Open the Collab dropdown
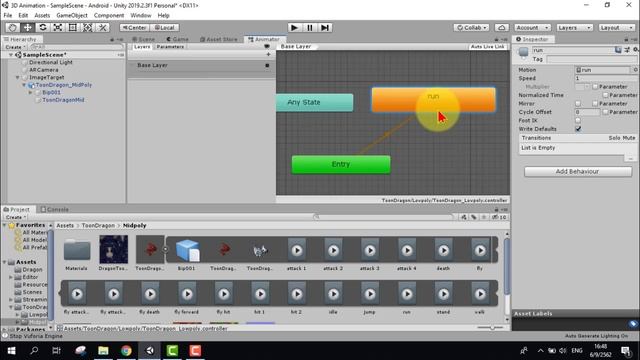This screenshot has height=360, width=640. click(x=471, y=27)
